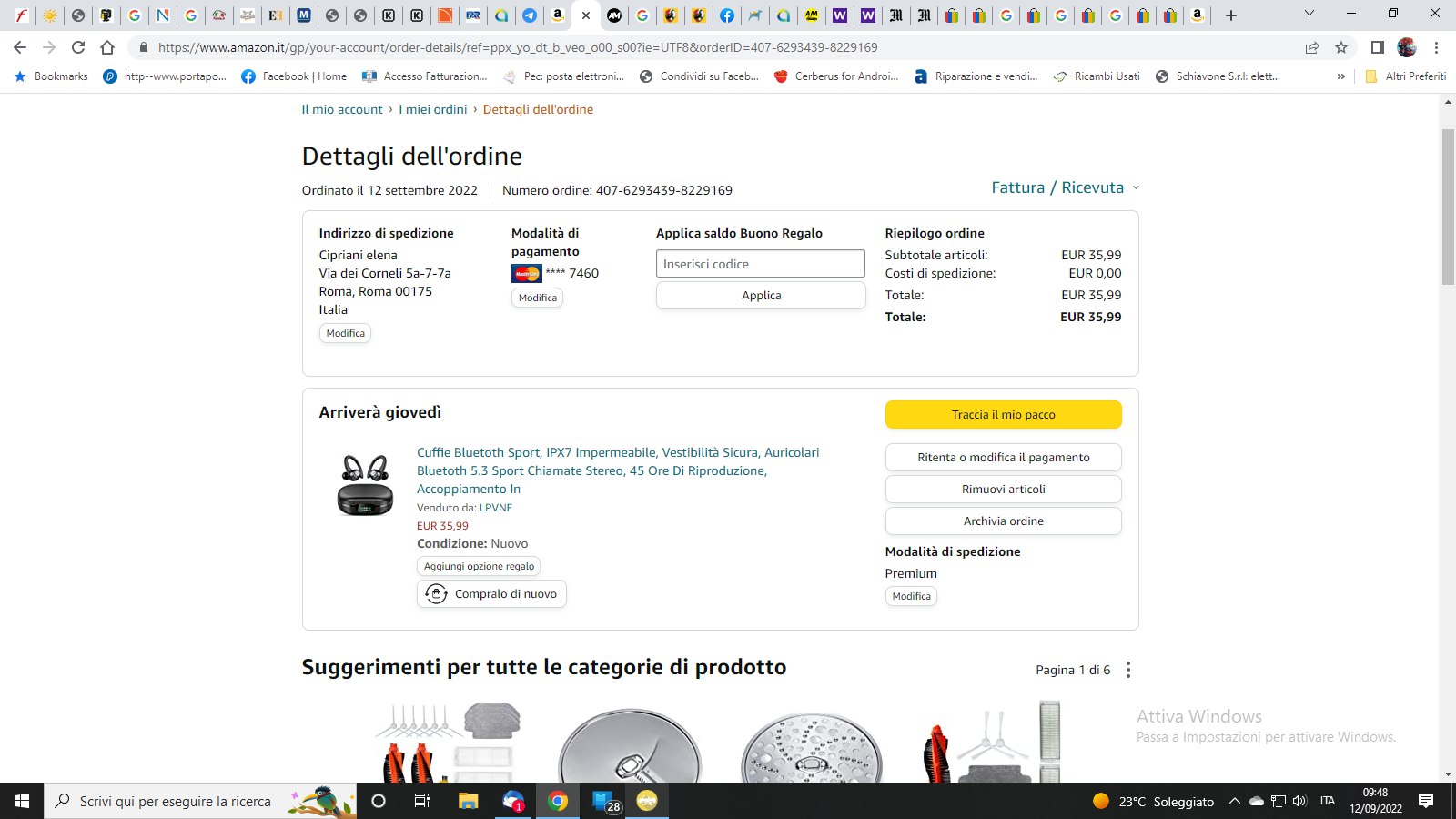Open the Chrome three-dot menu
The height and width of the screenshot is (819, 1456).
(x=1436, y=47)
